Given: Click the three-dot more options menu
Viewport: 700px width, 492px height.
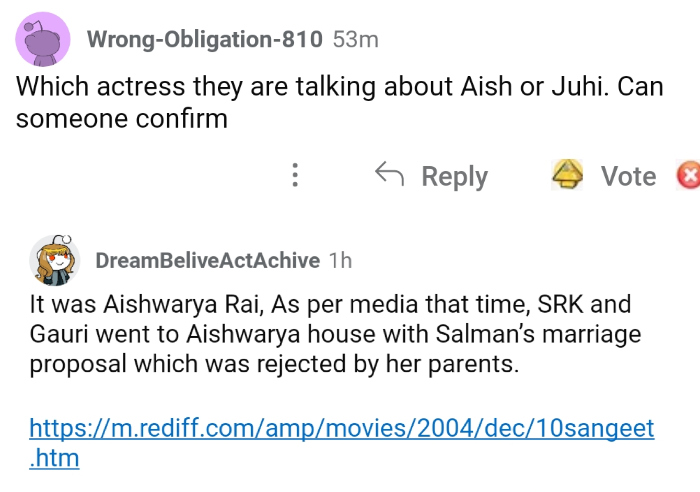Looking at the screenshot, I should [x=294, y=176].
